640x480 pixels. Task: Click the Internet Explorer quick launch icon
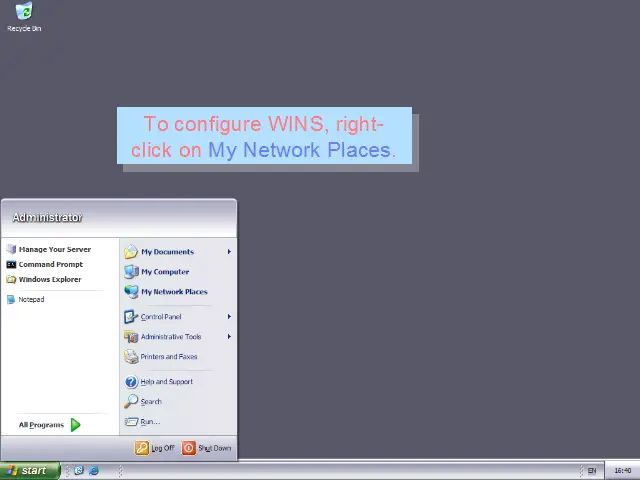94,471
